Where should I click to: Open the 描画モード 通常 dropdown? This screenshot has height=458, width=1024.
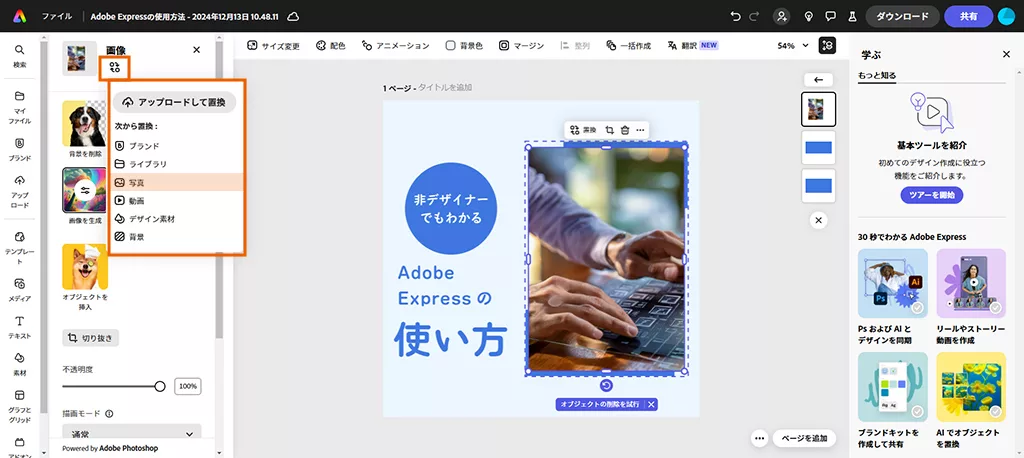point(132,433)
